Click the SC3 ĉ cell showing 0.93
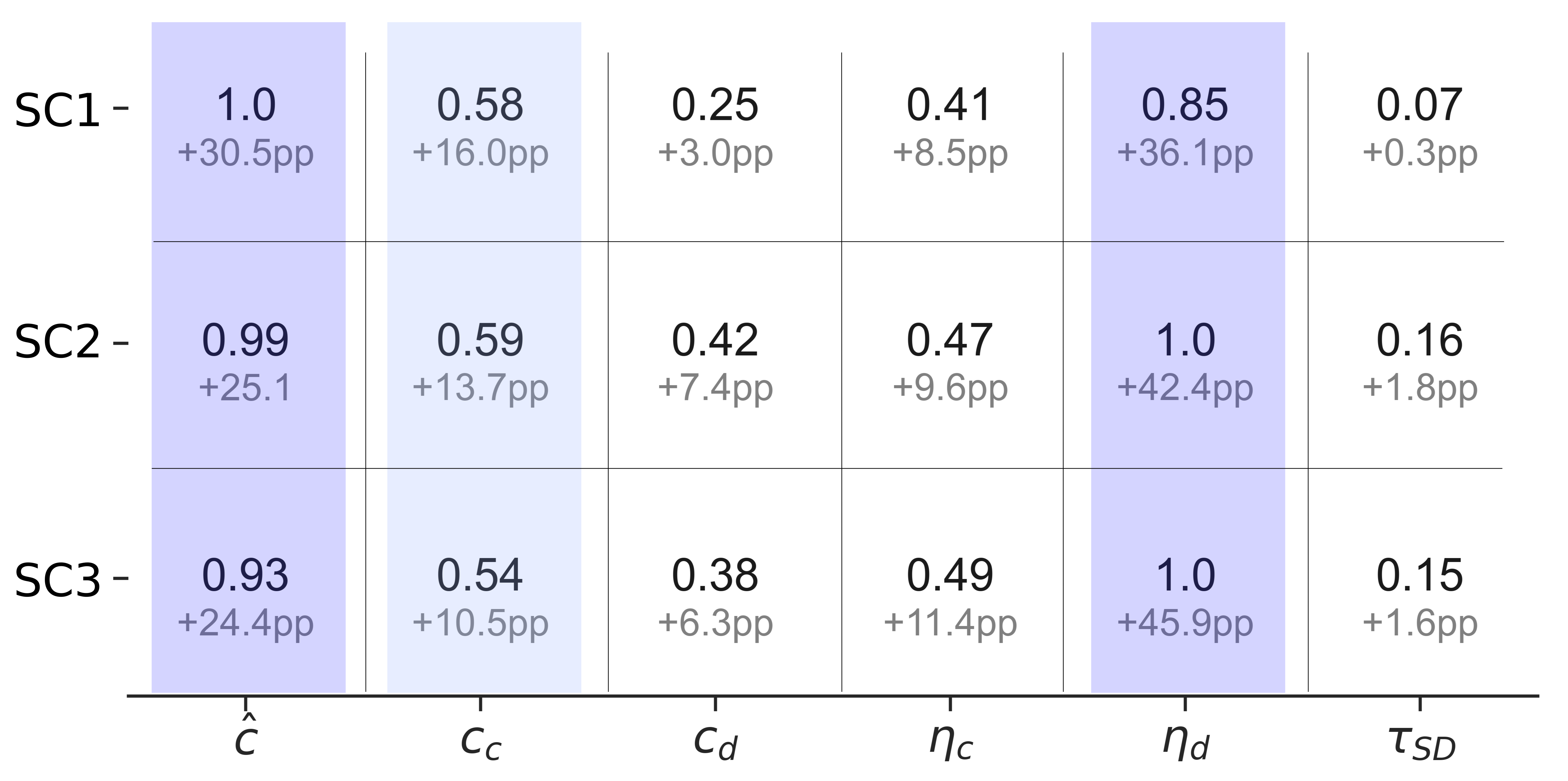Image resolution: width=1568 pixels, height=781 pixels. point(245,576)
